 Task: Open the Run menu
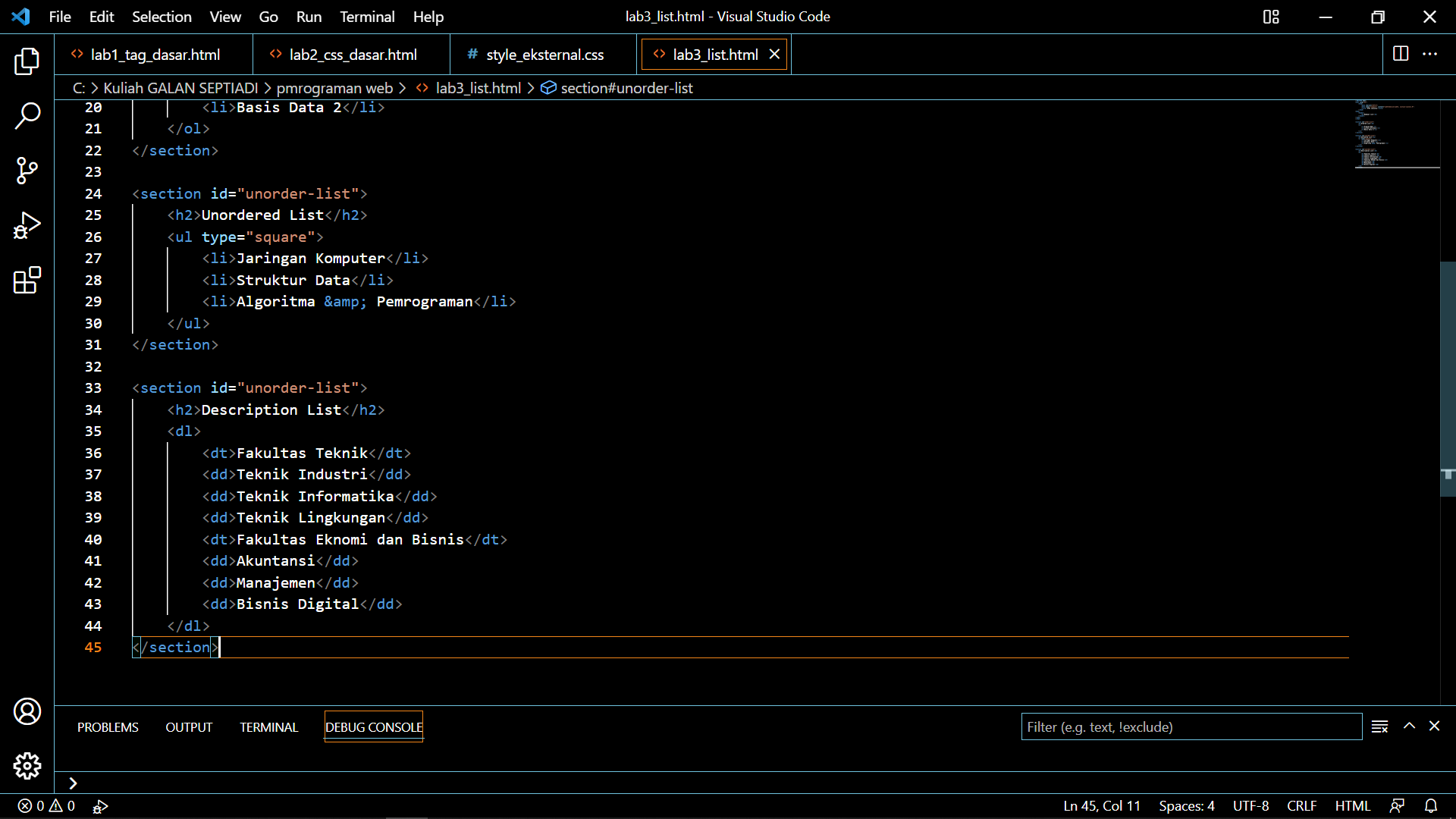(x=308, y=16)
